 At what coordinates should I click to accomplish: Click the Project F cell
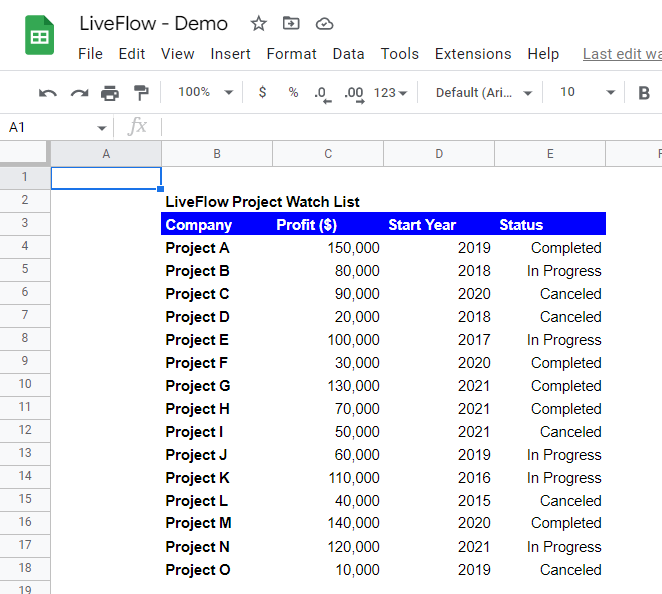[x=217, y=363]
